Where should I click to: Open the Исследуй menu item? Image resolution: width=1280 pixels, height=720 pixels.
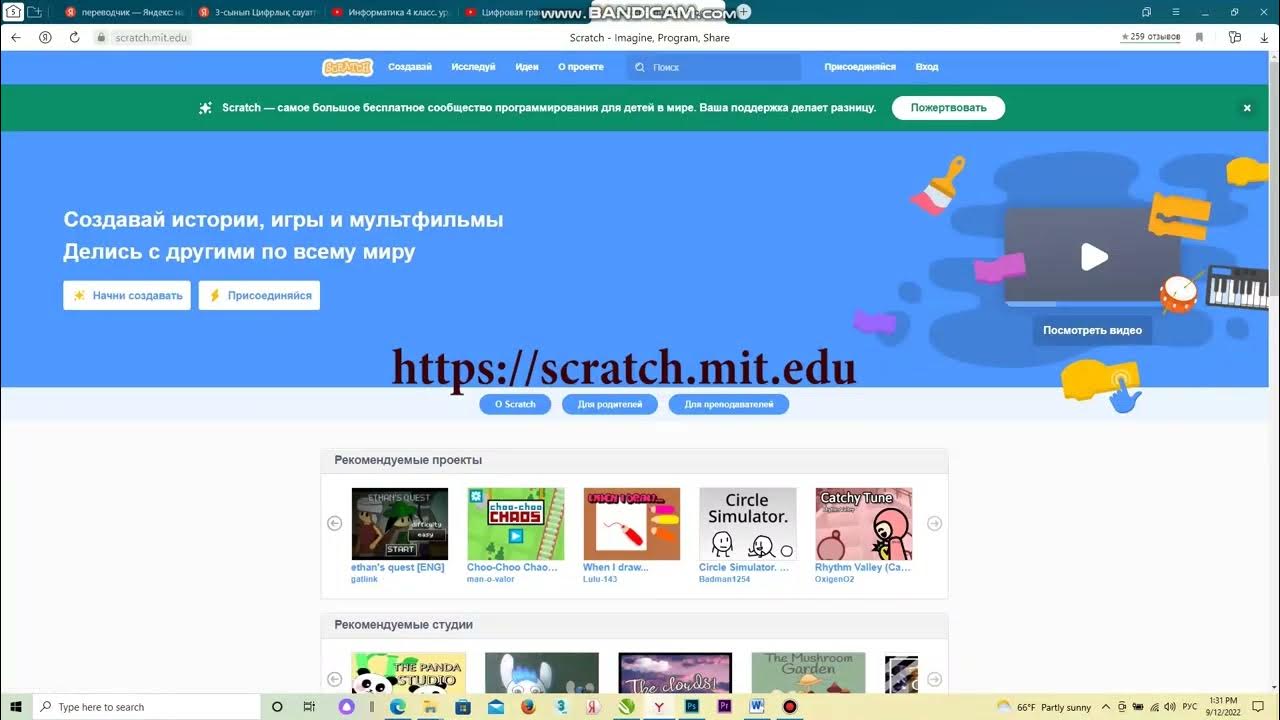pos(473,67)
